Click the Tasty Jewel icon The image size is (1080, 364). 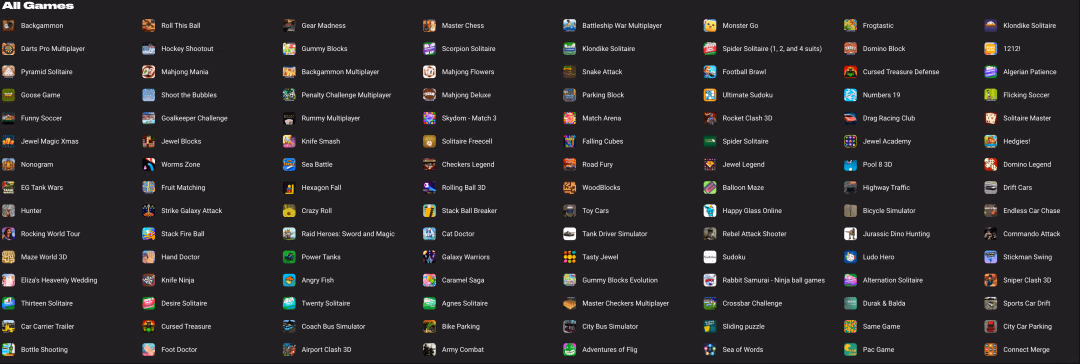[570, 257]
